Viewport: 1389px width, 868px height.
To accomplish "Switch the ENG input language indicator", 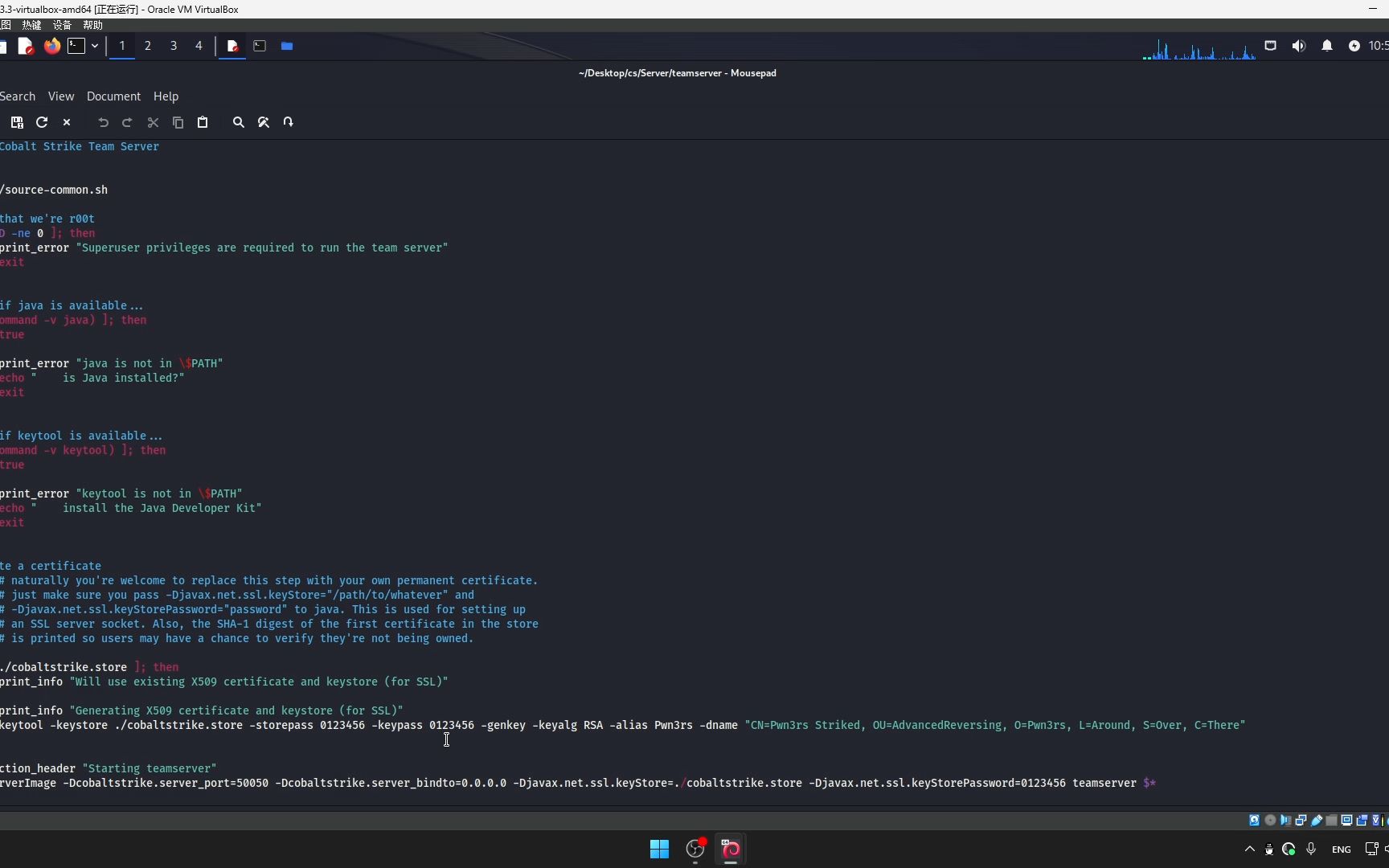I will pos(1341,850).
